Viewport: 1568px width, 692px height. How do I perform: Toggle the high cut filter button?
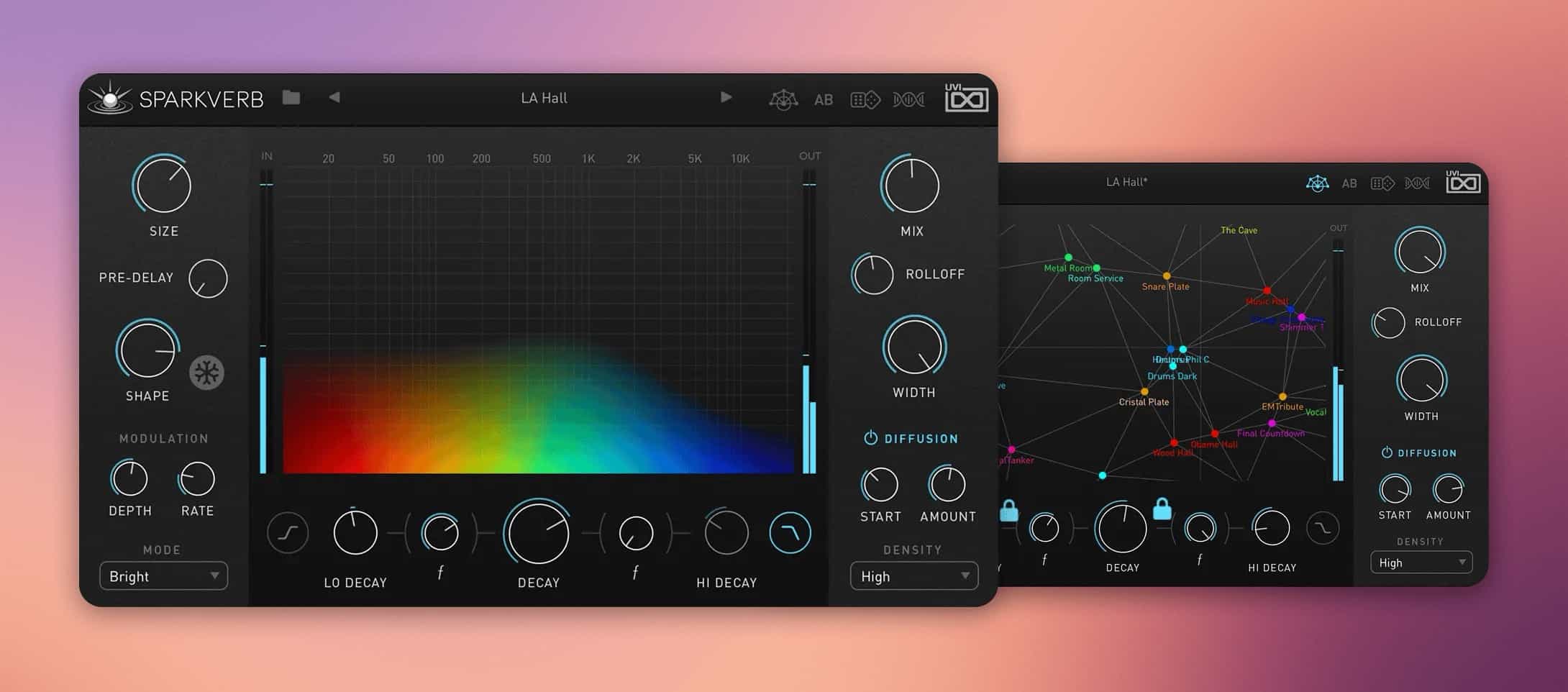[790, 533]
